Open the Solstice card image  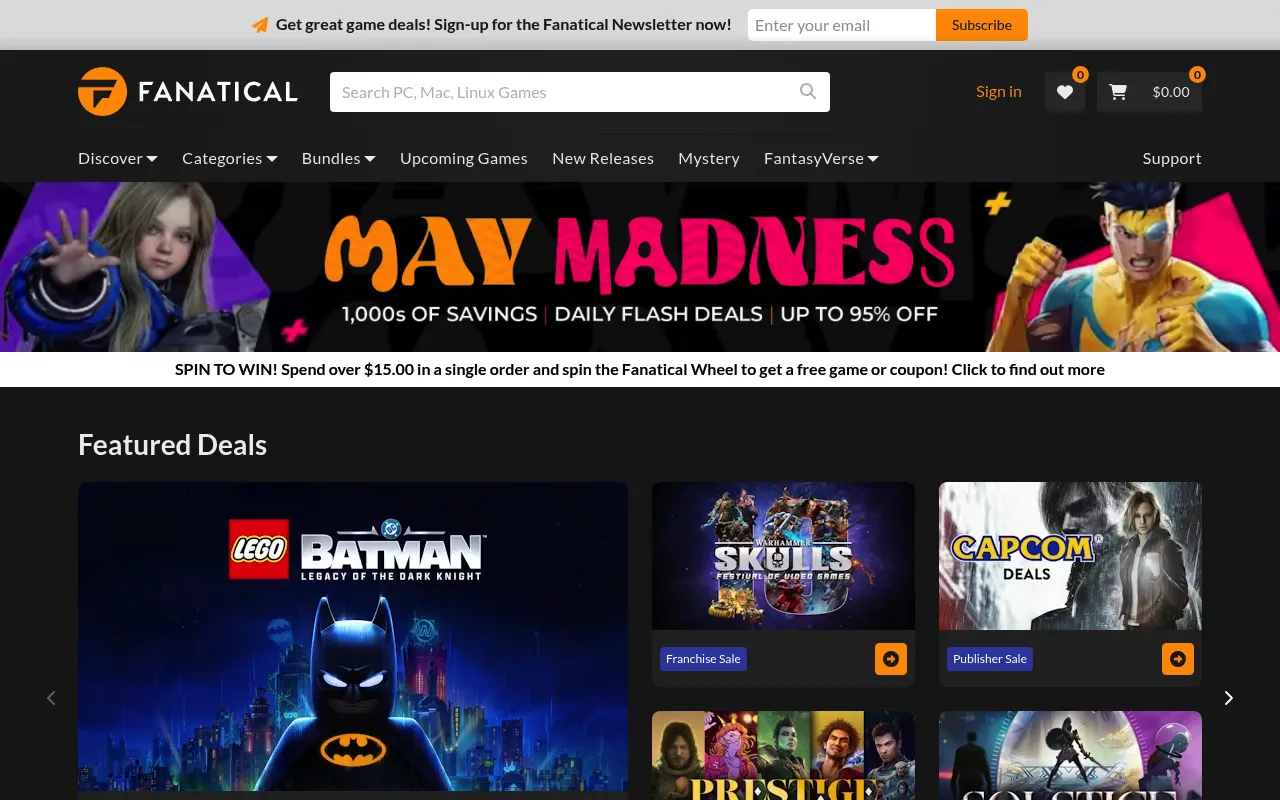tap(1070, 755)
